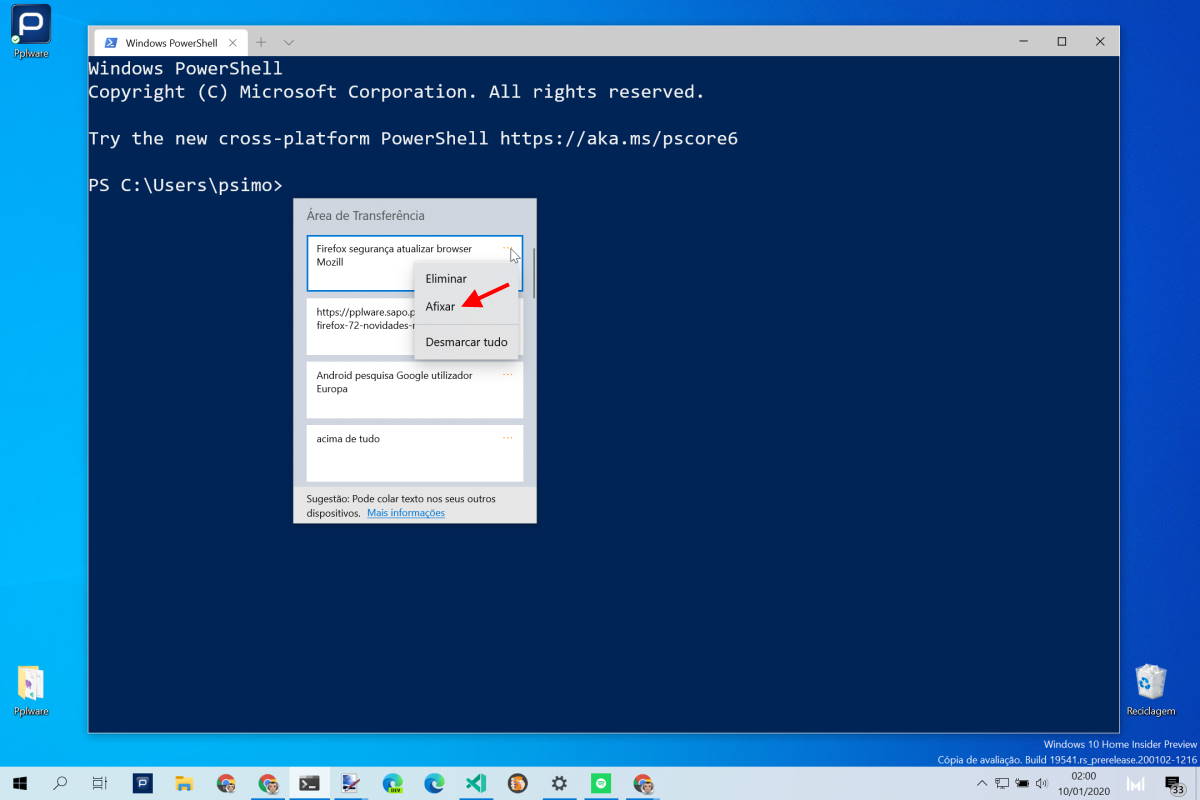Click the Mais informações link
The height and width of the screenshot is (800, 1200).
point(405,512)
